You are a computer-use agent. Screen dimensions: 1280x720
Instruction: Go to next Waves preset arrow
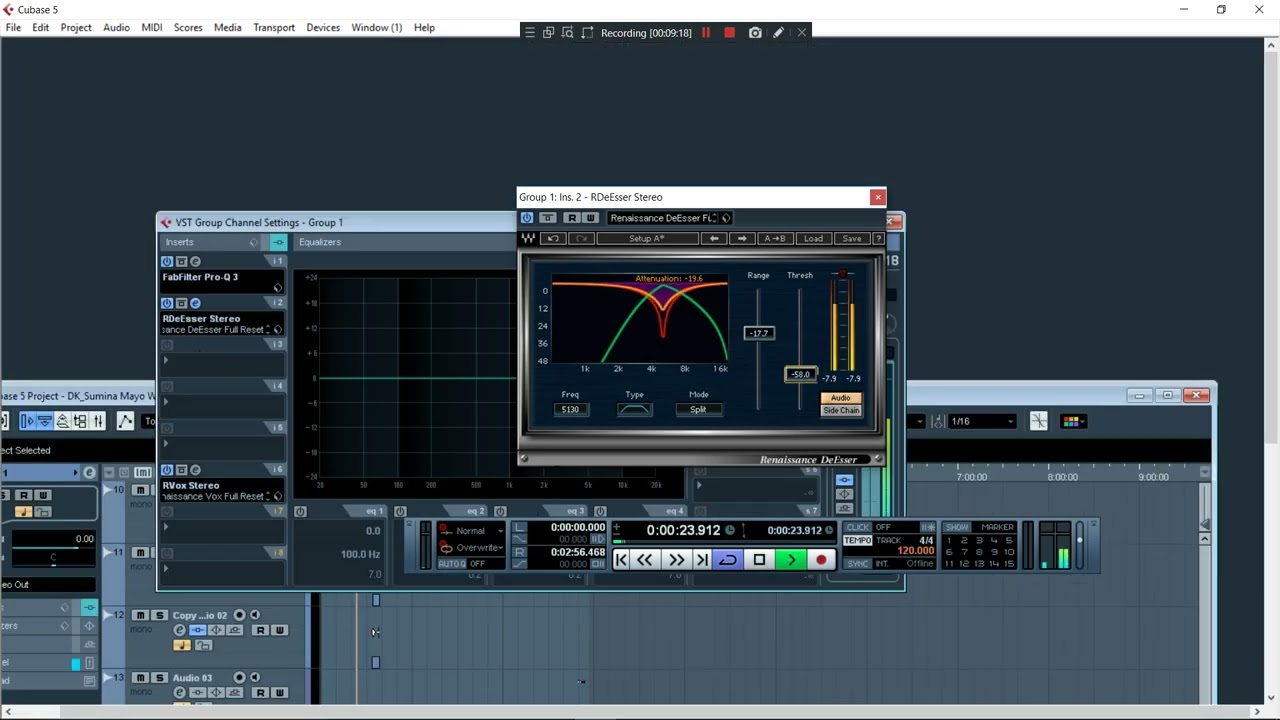742,239
